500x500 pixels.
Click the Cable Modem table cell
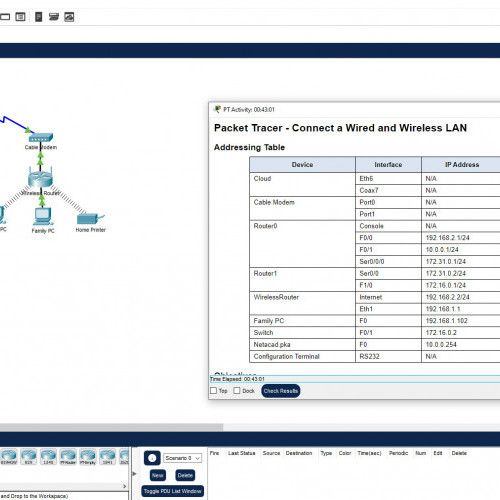(x=302, y=208)
